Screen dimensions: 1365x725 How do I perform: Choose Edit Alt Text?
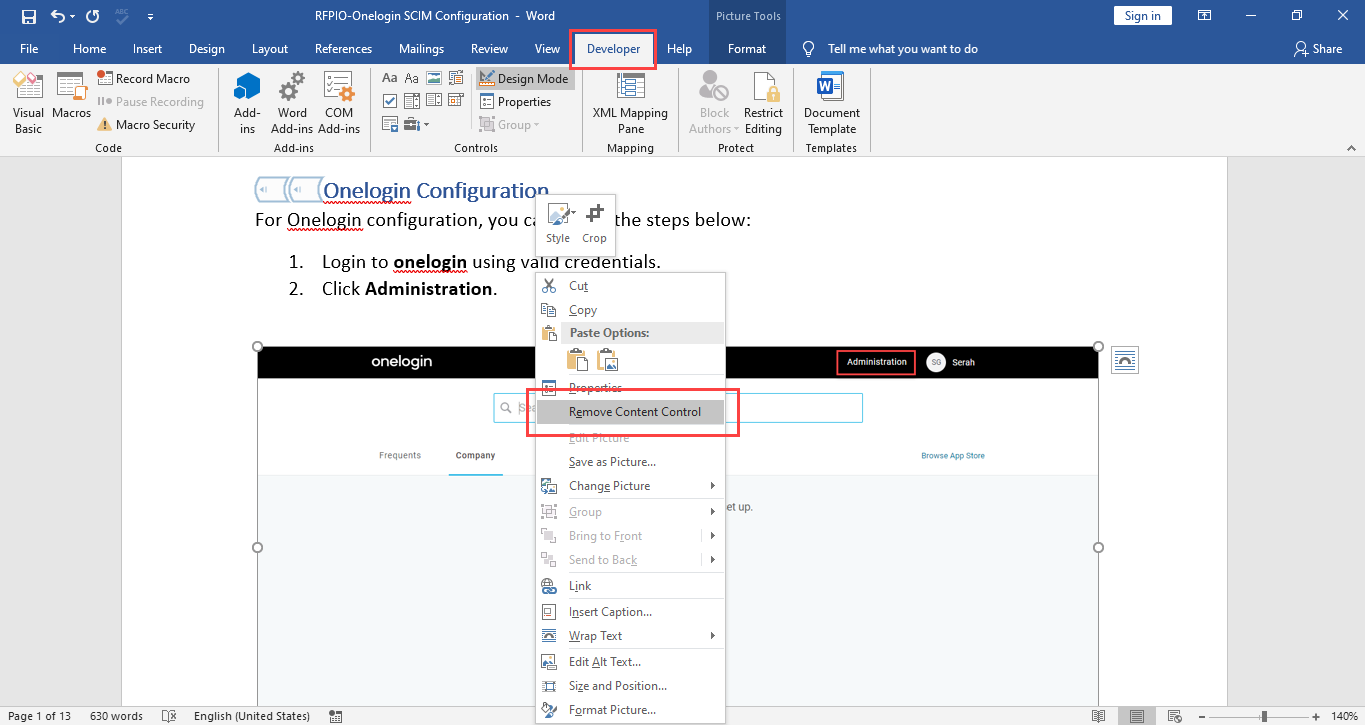click(x=630, y=662)
